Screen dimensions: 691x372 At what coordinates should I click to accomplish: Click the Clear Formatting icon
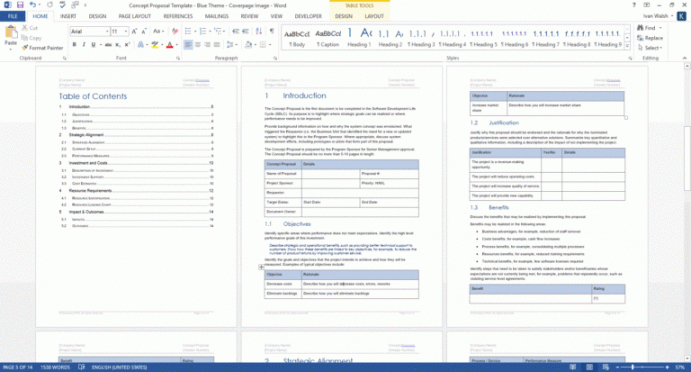[x=175, y=31]
